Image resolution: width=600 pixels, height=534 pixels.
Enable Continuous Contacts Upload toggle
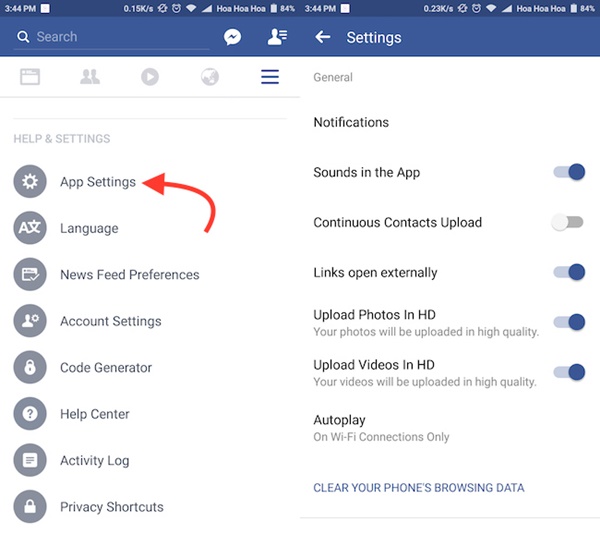(x=567, y=222)
